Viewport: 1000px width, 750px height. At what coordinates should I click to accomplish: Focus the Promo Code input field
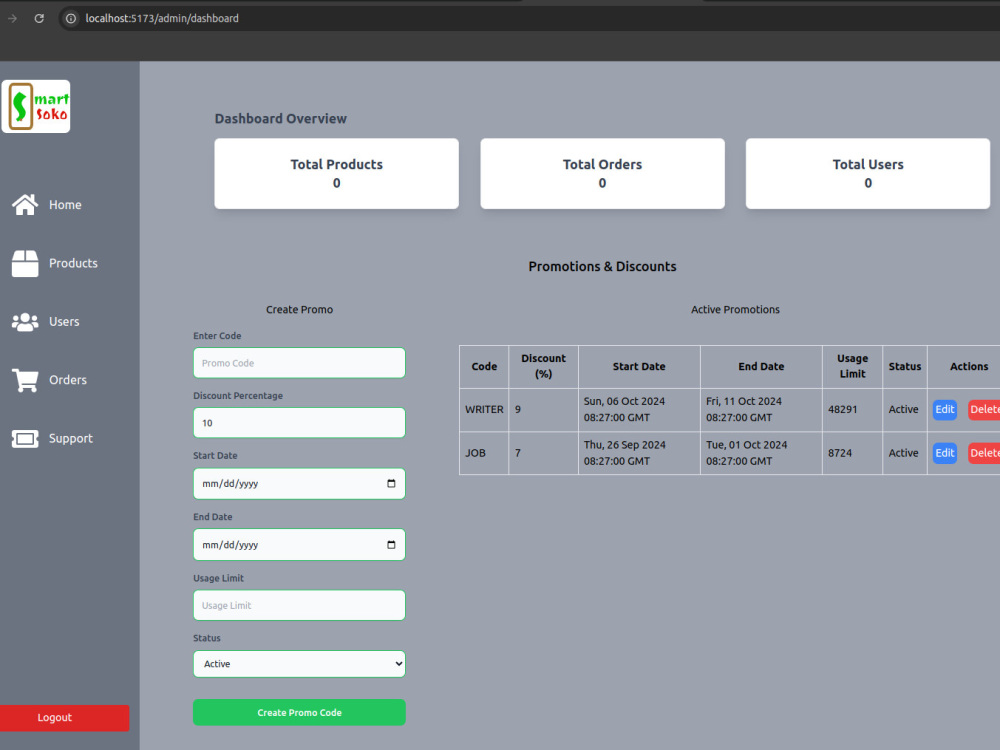[299, 363]
